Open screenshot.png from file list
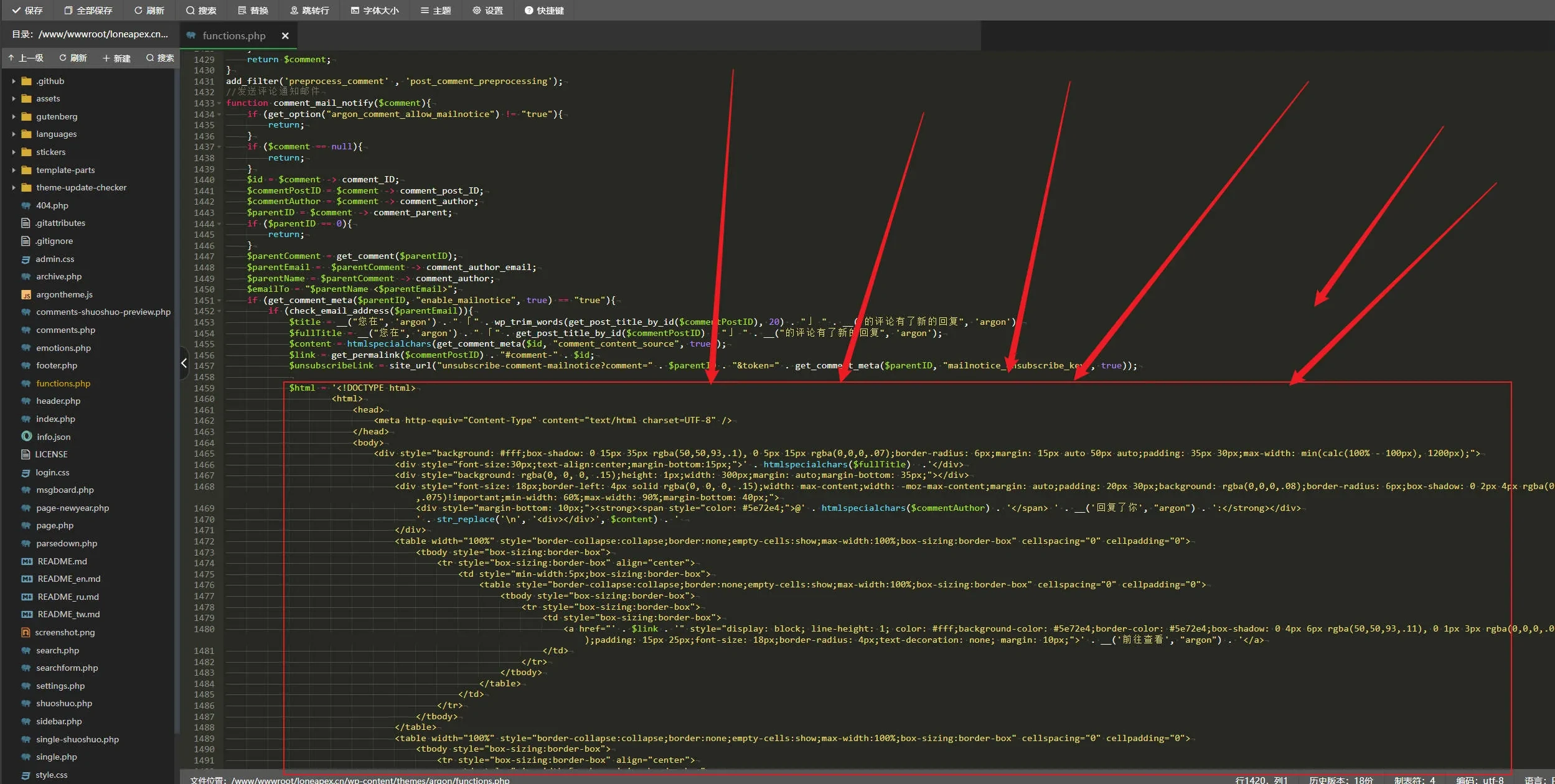1555x784 pixels. point(65,632)
